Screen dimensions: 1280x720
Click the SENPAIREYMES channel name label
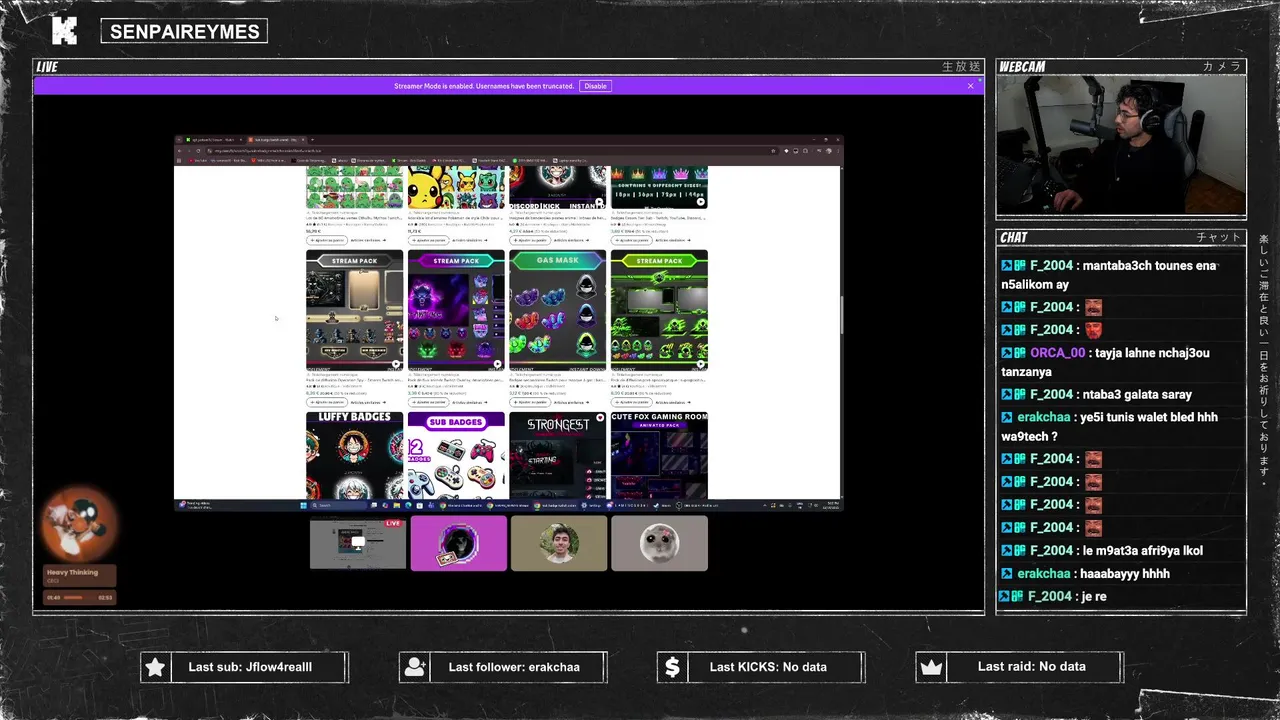pyautogui.click(x=184, y=32)
